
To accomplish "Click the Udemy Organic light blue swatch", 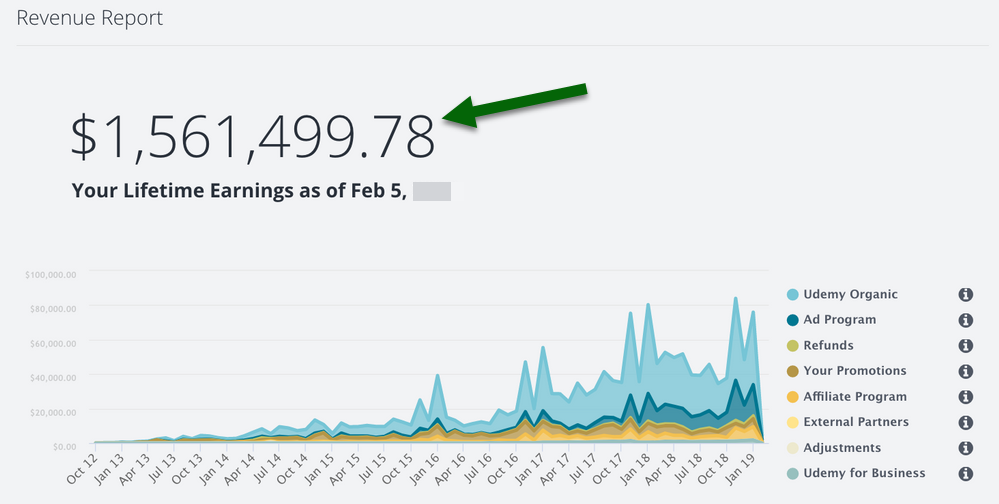I will 793,294.
